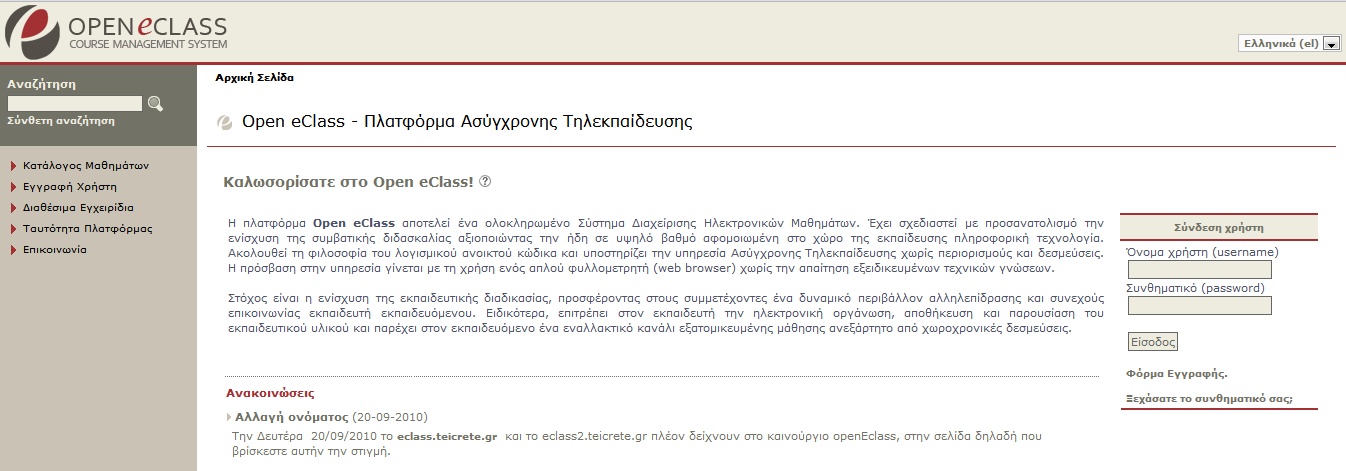Click the Είσοδος login button
This screenshot has width=1346, height=471.
[1153, 342]
